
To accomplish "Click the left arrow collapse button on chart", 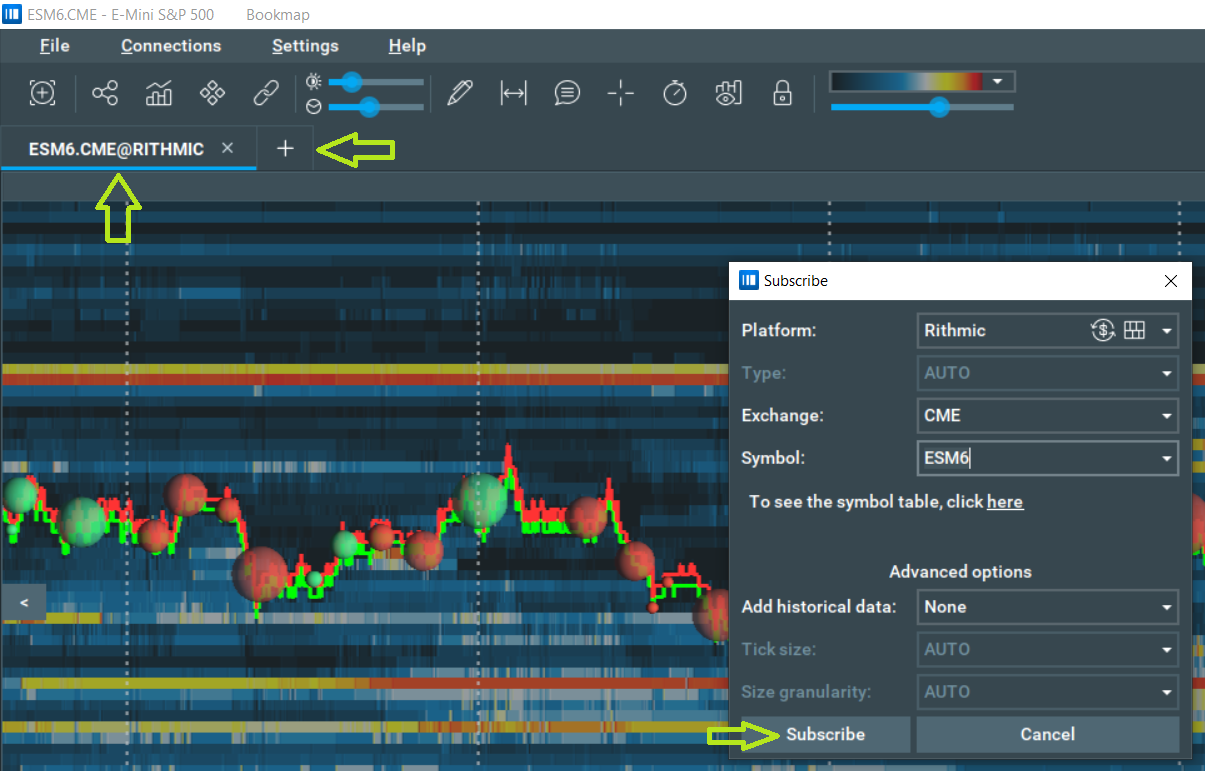I will click(24, 603).
